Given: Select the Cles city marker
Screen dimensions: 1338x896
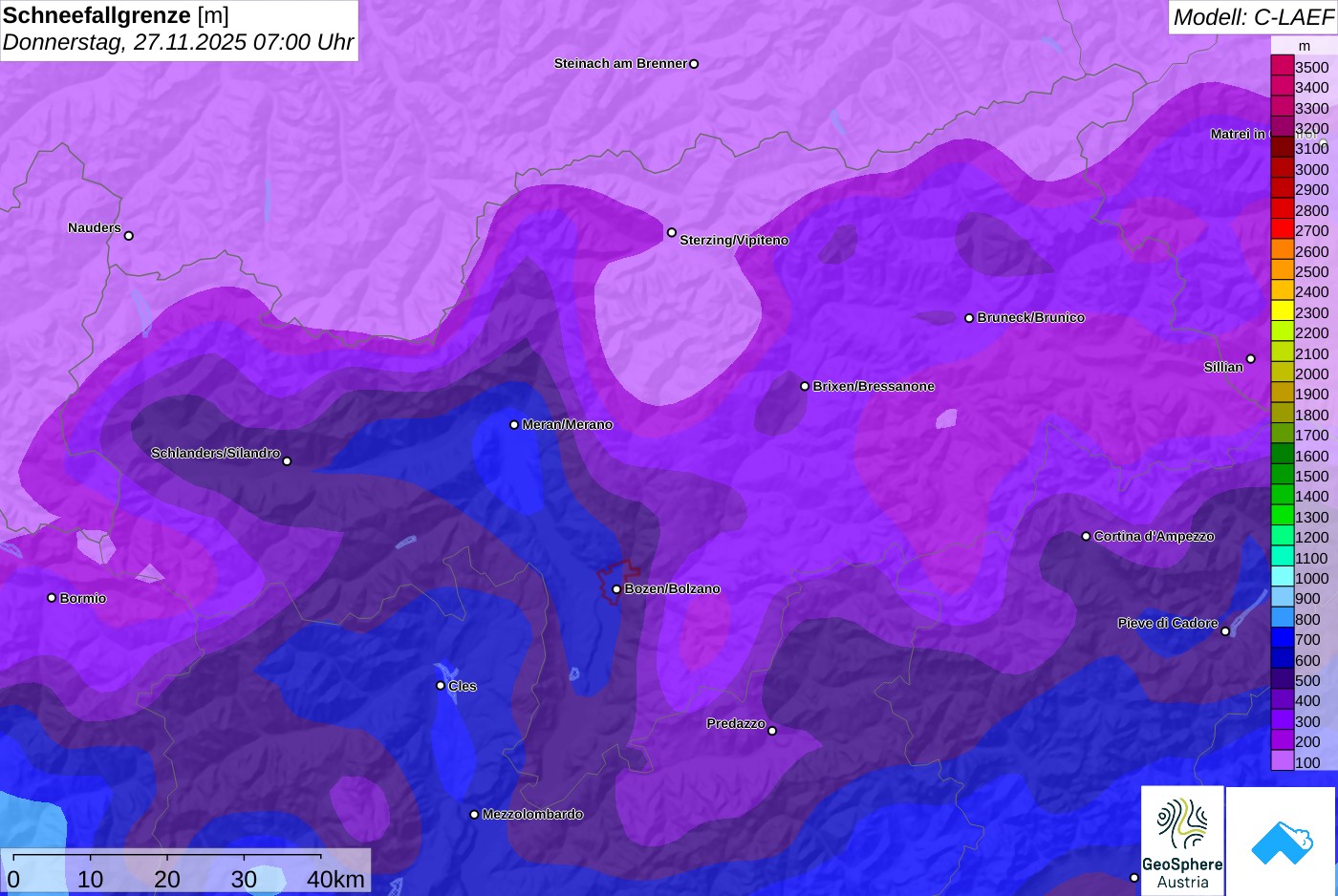Looking at the screenshot, I should coord(441,686).
